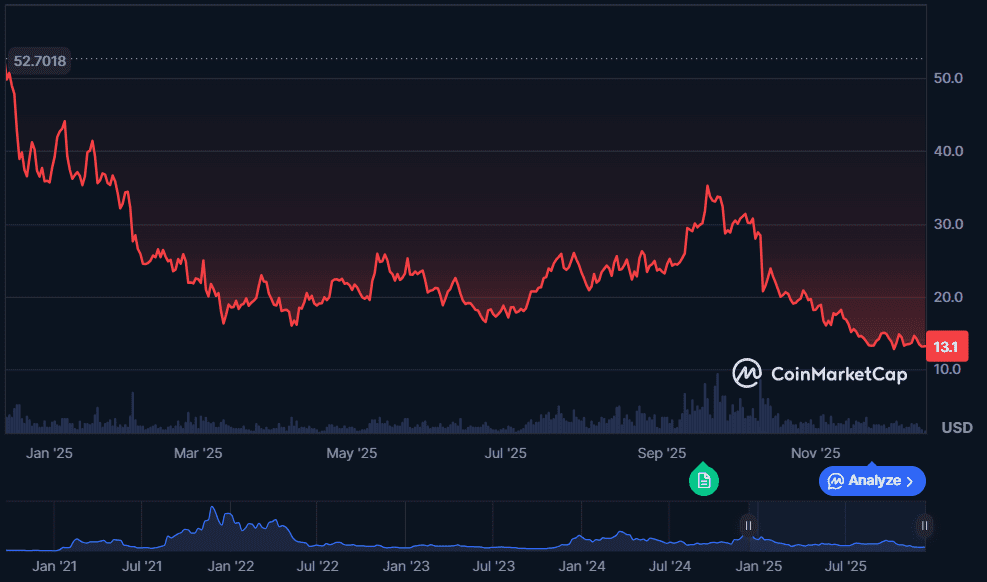Click the sparkle icon inside Analyze button

[835, 481]
